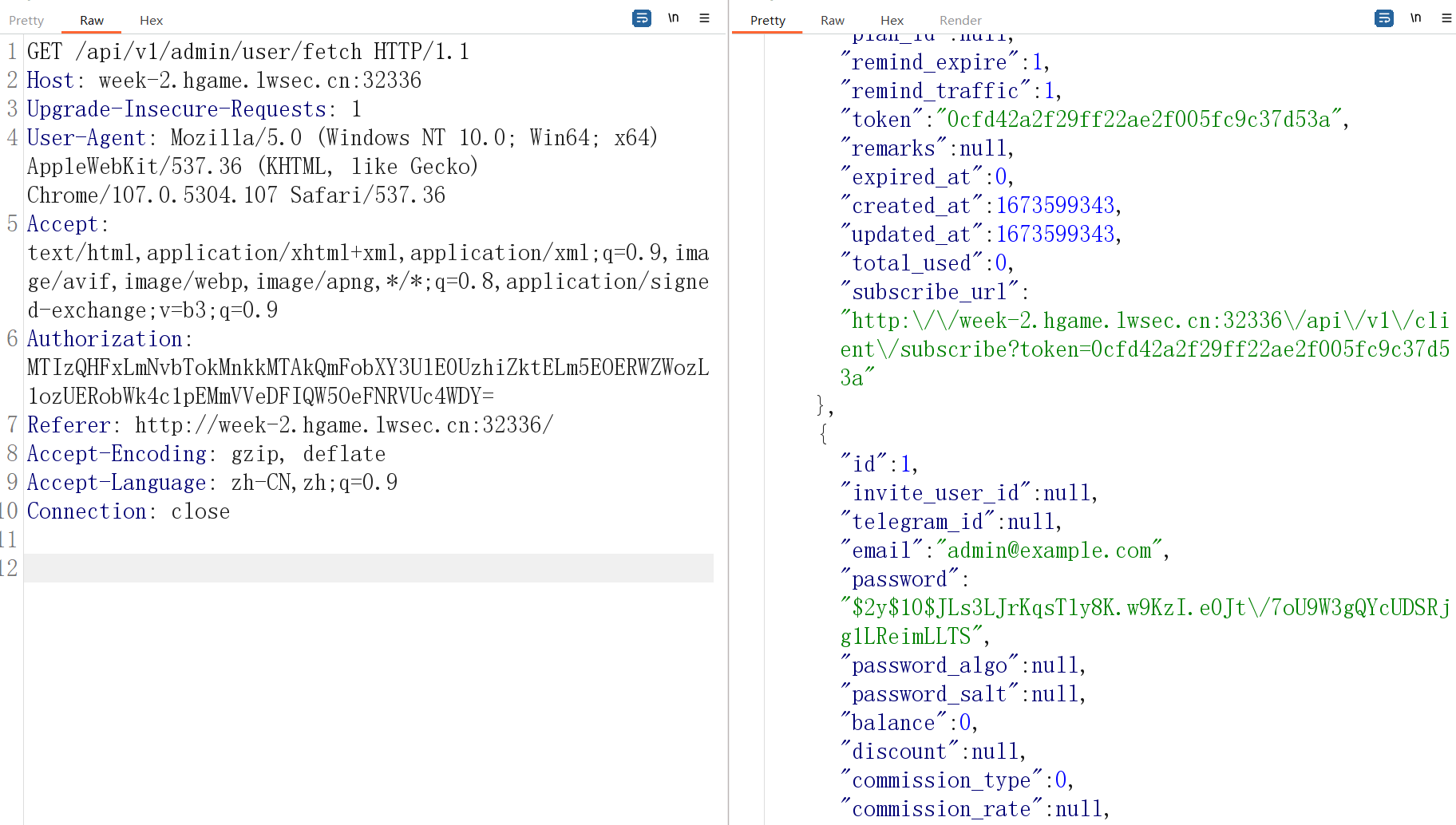The width and height of the screenshot is (1456, 825).
Task: Click the updated_at value 1673599343
Action: 1055,235
